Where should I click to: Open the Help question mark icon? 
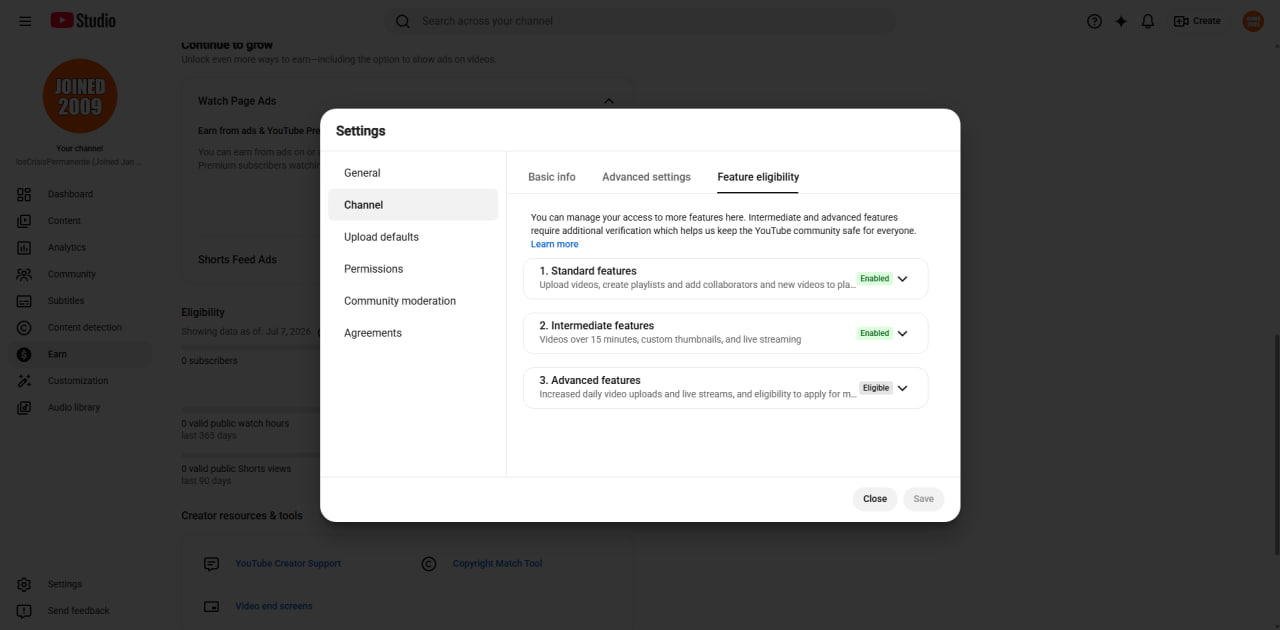point(1094,21)
